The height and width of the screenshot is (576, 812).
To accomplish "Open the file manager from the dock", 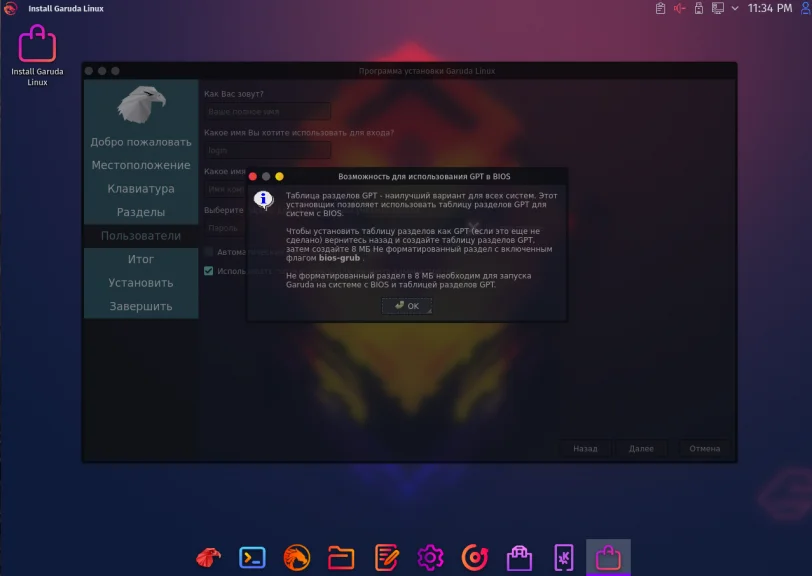I will coord(341,558).
